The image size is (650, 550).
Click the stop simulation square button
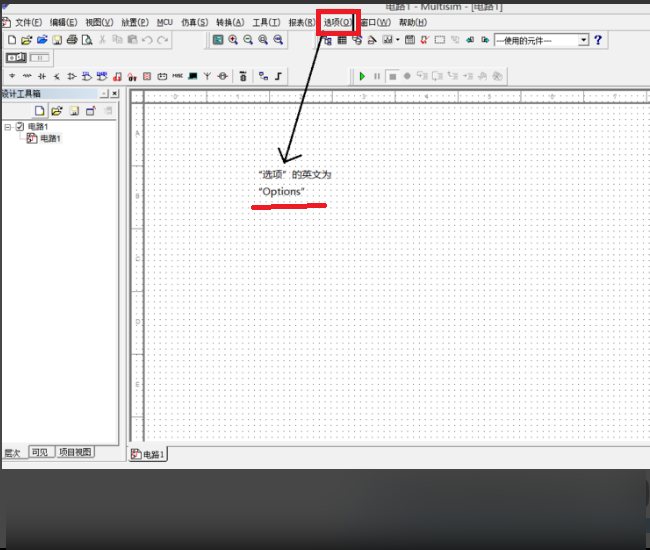(393, 76)
